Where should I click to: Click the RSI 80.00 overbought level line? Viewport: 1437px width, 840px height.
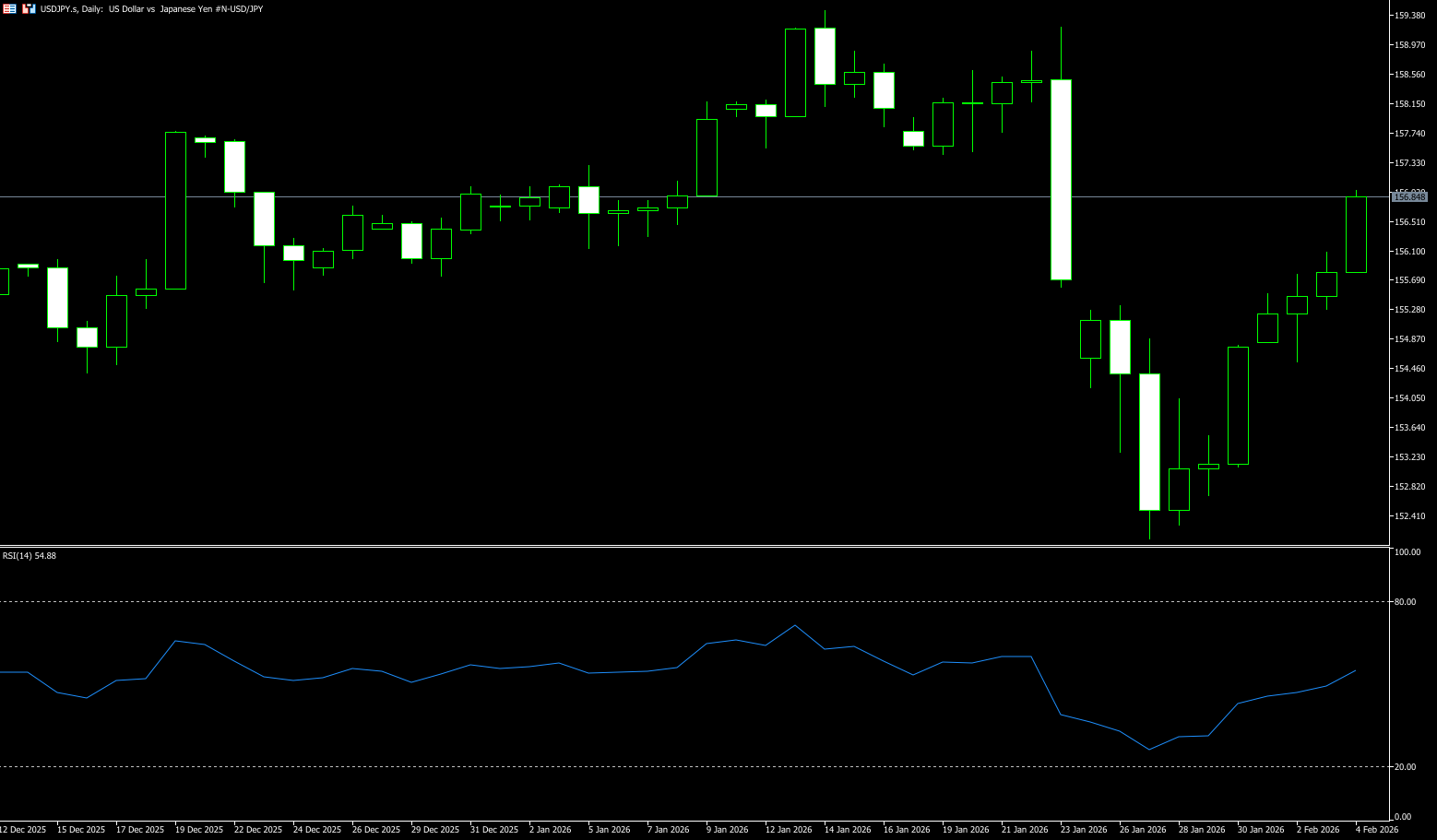pos(692,602)
